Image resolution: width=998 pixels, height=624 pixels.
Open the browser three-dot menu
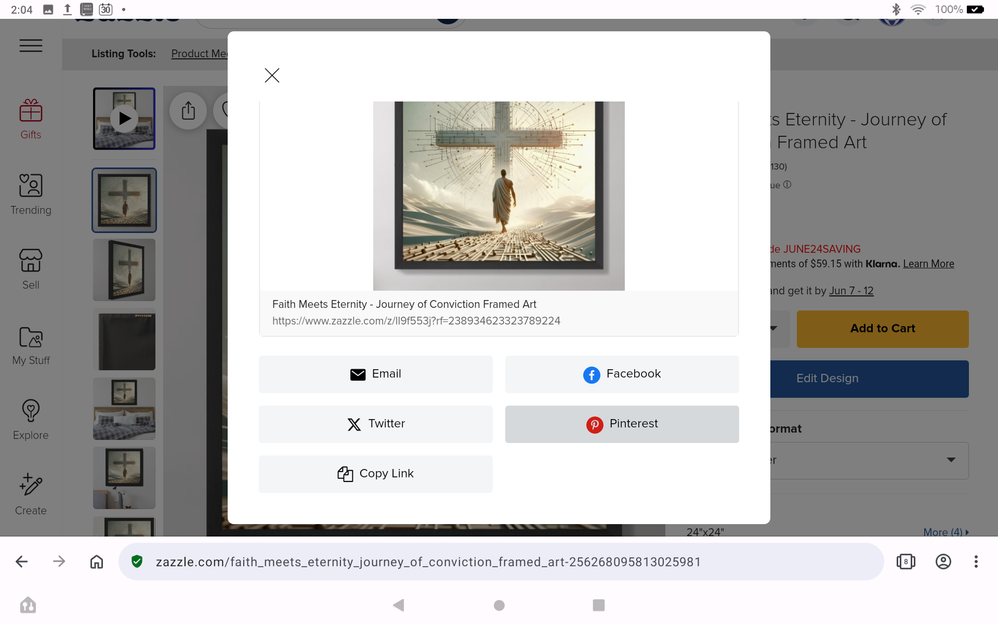pyautogui.click(x=976, y=562)
